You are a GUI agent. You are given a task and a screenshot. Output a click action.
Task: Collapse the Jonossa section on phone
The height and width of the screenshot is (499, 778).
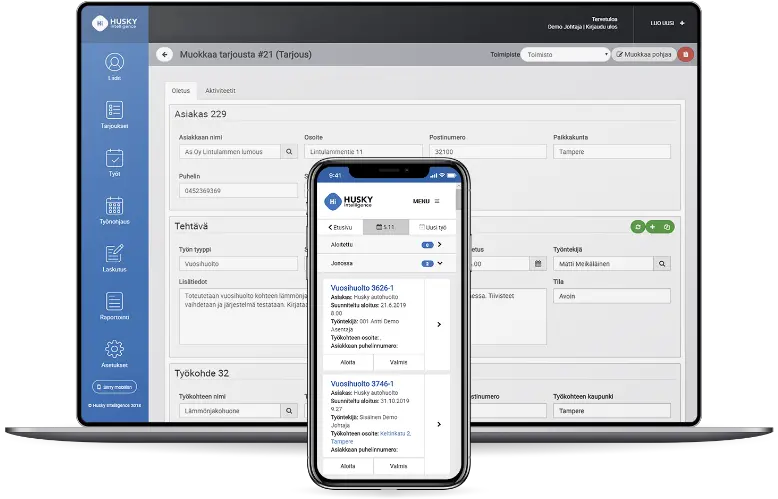tap(439, 263)
